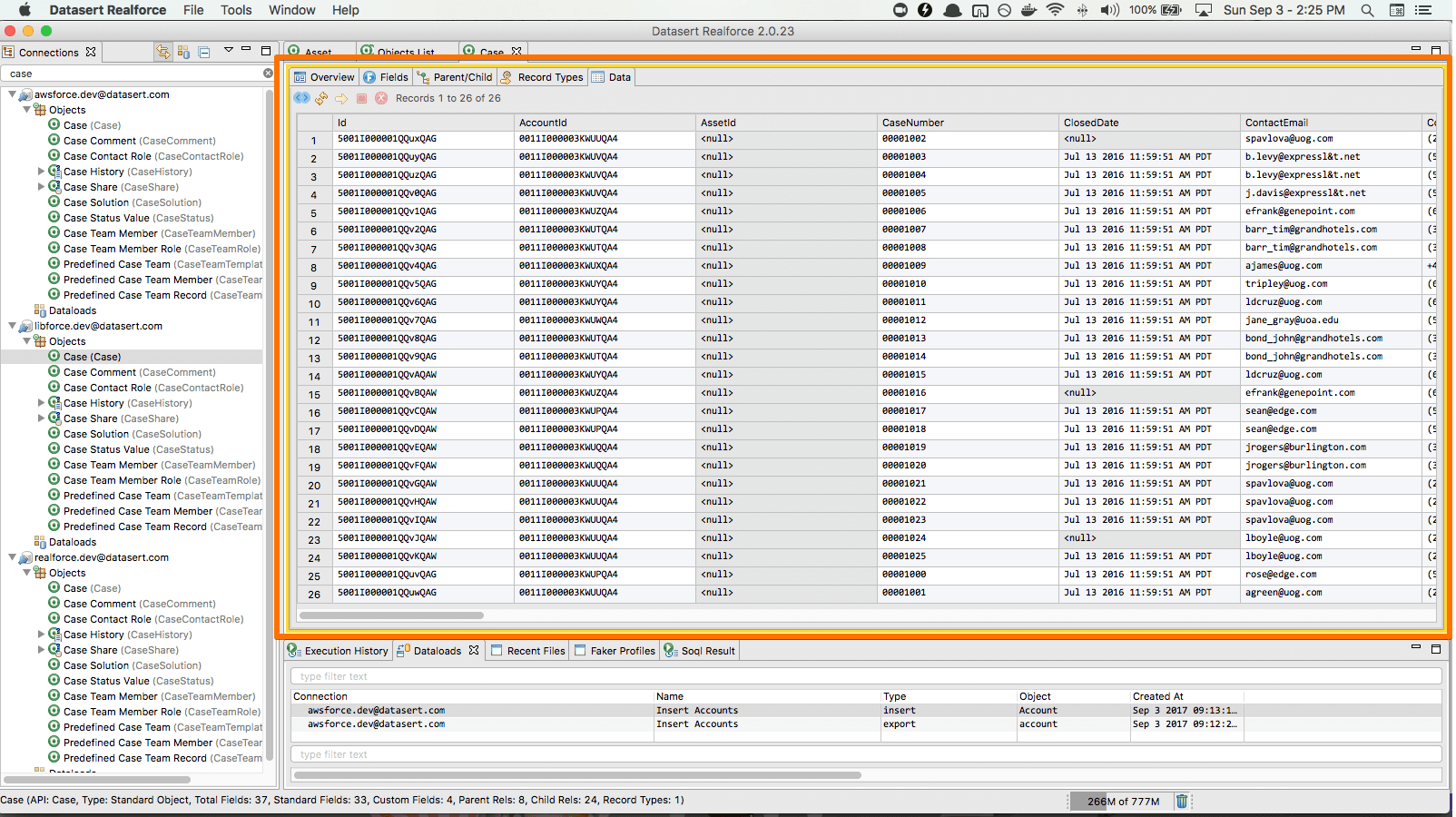The width and height of the screenshot is (1456, 817).
Task: Sort by the ClosedDate column header
Action: pos(1149,123)
